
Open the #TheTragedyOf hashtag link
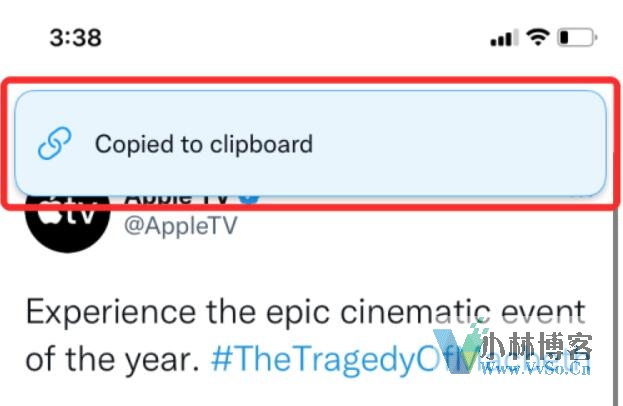pyautogui.click(x=326, y=360)
